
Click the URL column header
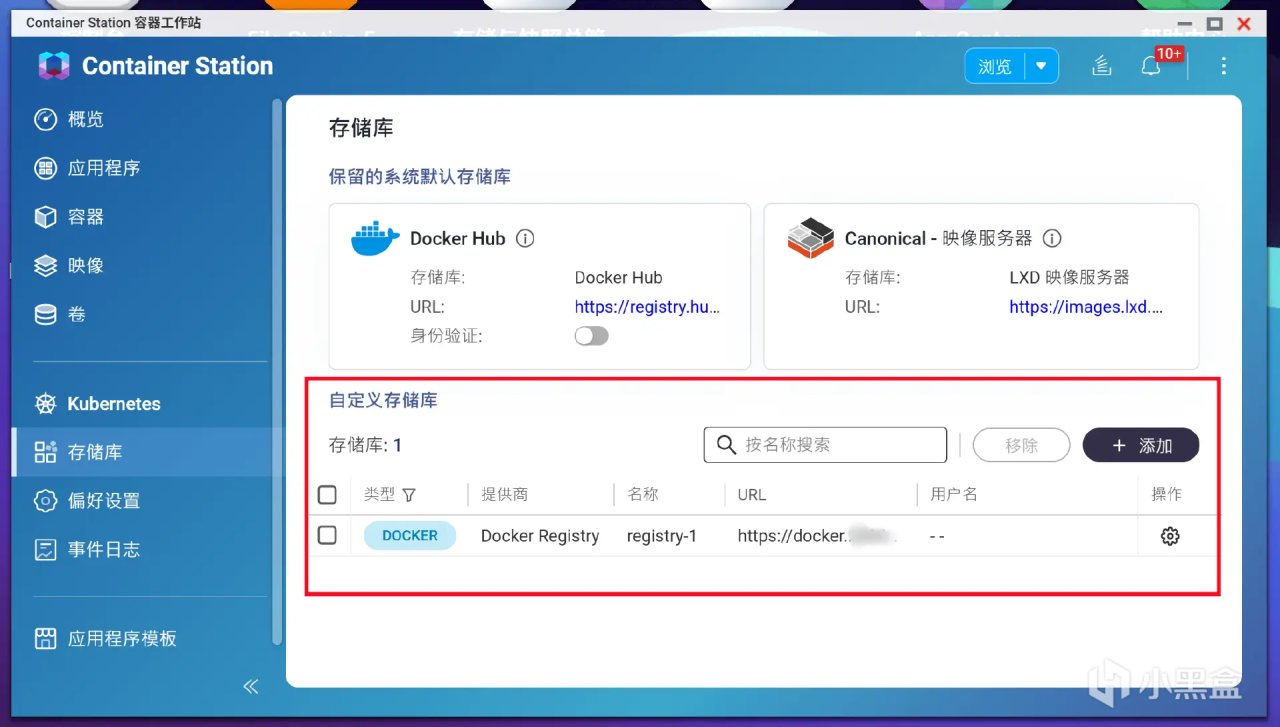click(x=752, y=494)
